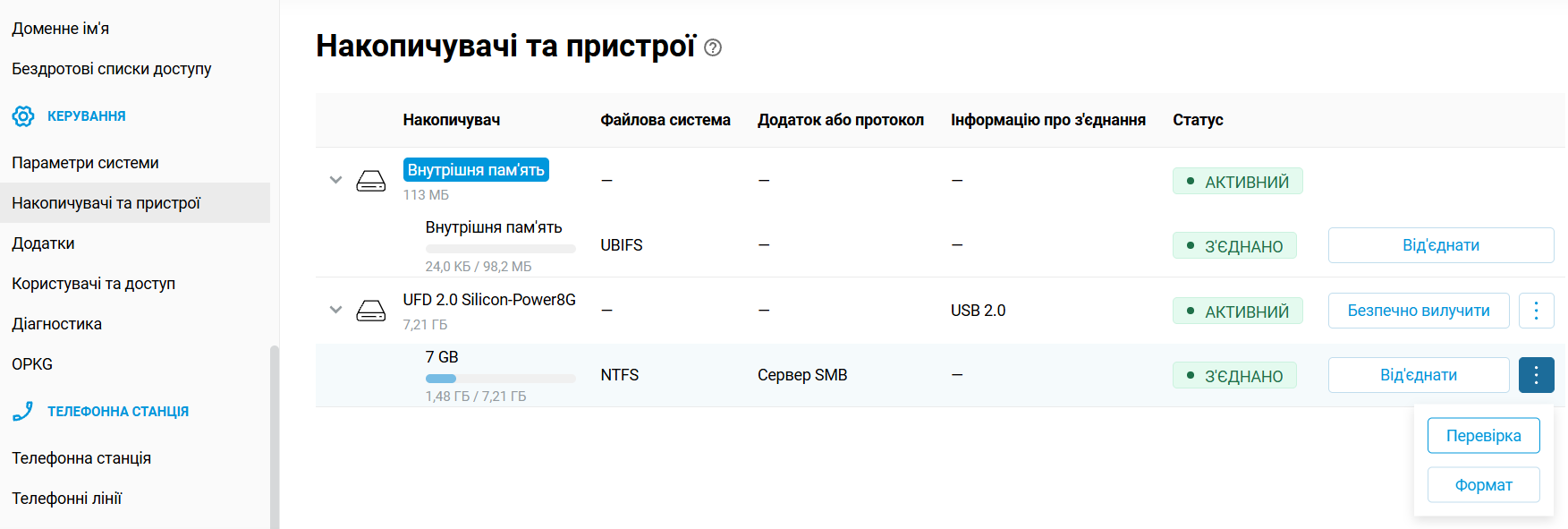
Task: Collapse the UFD 2.0 Silicon-Power8G row
Action: [x=336, y=310]
